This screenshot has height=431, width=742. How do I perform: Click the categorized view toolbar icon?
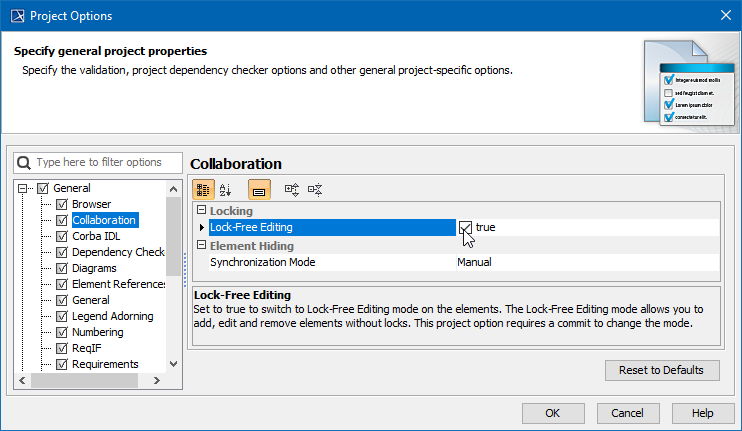click(x=203, y=188)
